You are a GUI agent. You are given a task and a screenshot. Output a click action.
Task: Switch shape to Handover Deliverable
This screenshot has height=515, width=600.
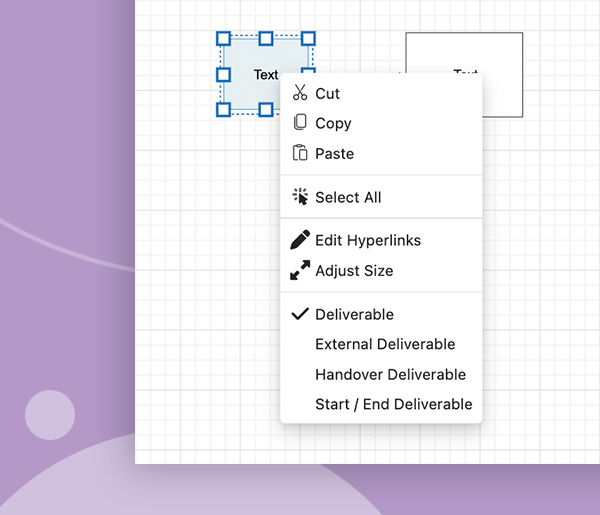click(381, 374)
